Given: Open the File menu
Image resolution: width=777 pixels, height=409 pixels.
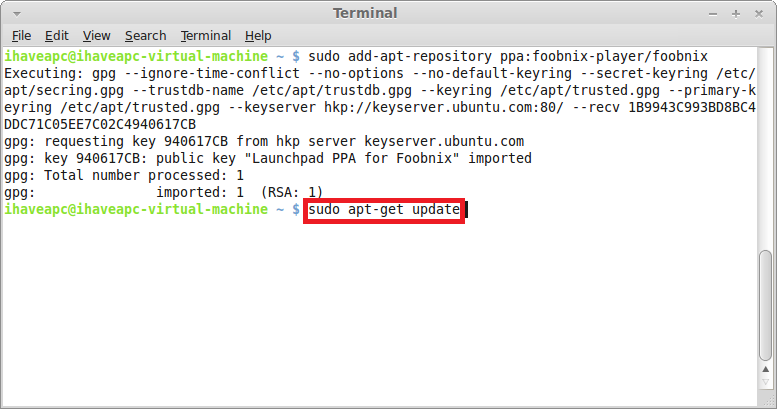Looking at the screenshot, I should coord(21,36).
